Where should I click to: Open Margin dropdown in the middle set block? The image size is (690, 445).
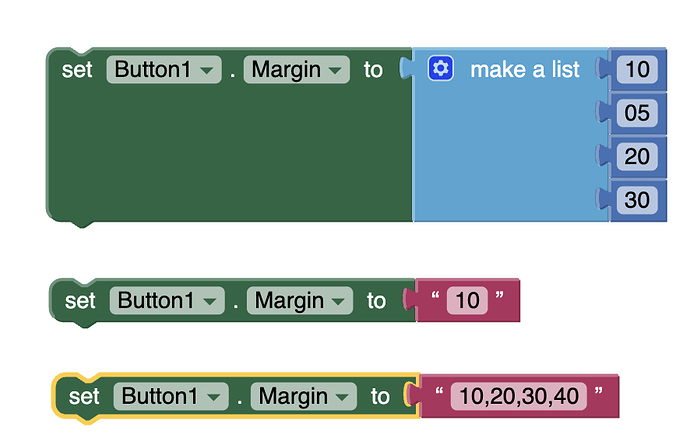pos(300,301)
